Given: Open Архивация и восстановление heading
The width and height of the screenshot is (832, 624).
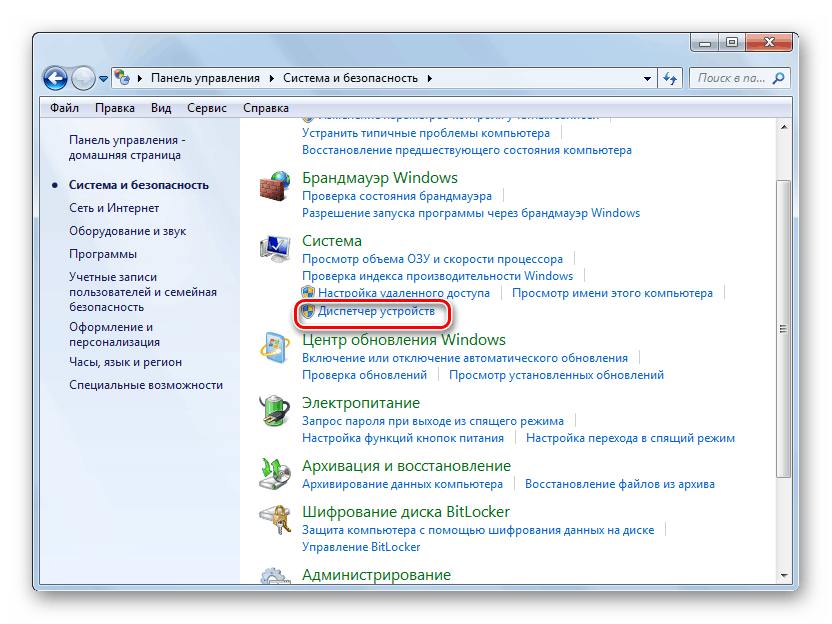Looking at the screenshot, I should pos(406,466).
